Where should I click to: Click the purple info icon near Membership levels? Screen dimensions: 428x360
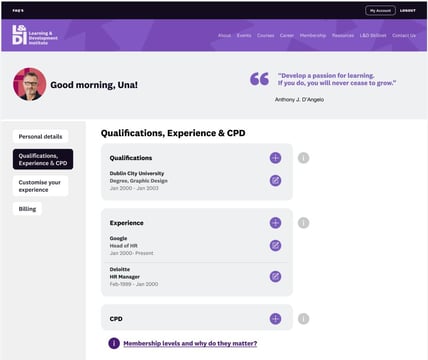pyautogui.click(x=114, y=343)
